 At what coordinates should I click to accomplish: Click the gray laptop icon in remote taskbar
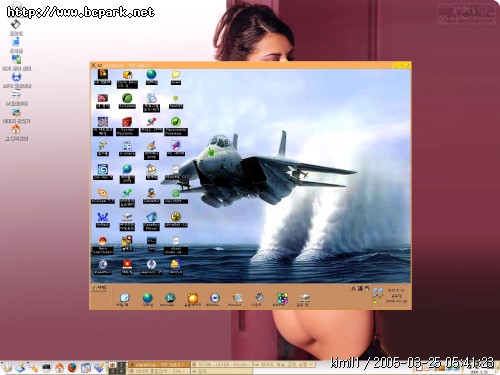[304, 298]
